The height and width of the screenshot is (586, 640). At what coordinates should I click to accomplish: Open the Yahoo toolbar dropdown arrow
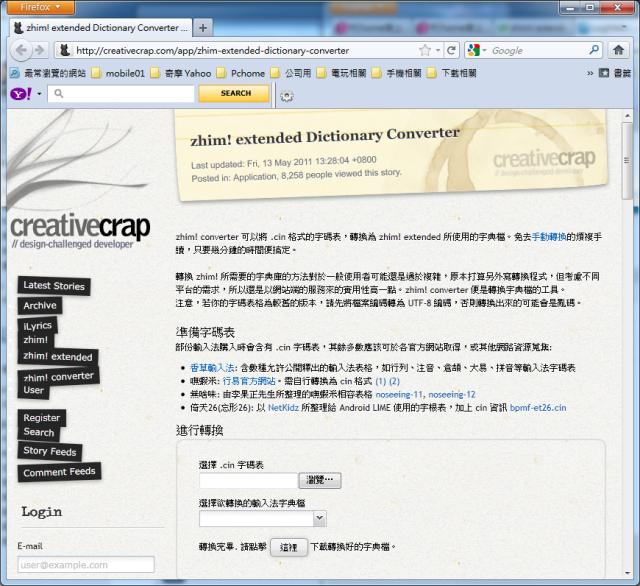coord(39,94)
